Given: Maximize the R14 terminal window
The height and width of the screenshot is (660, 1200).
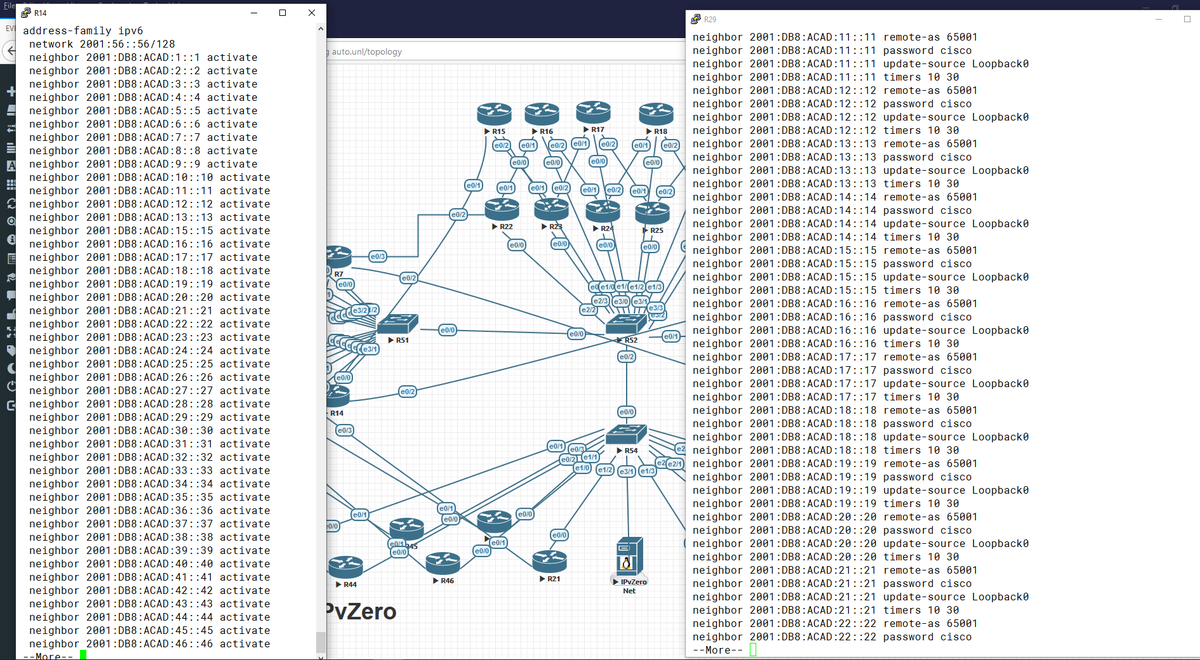Looking at the screenshot, I should 283,13.
